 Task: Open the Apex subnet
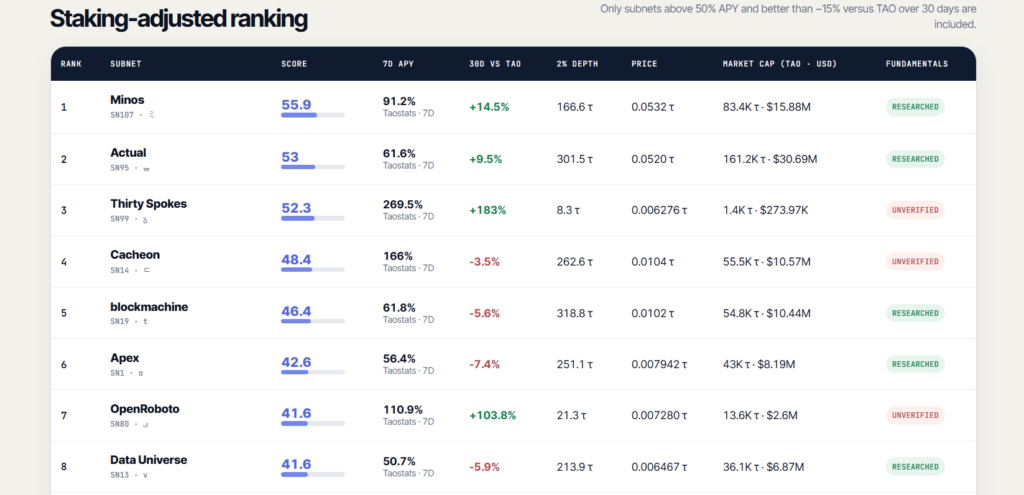125,358
